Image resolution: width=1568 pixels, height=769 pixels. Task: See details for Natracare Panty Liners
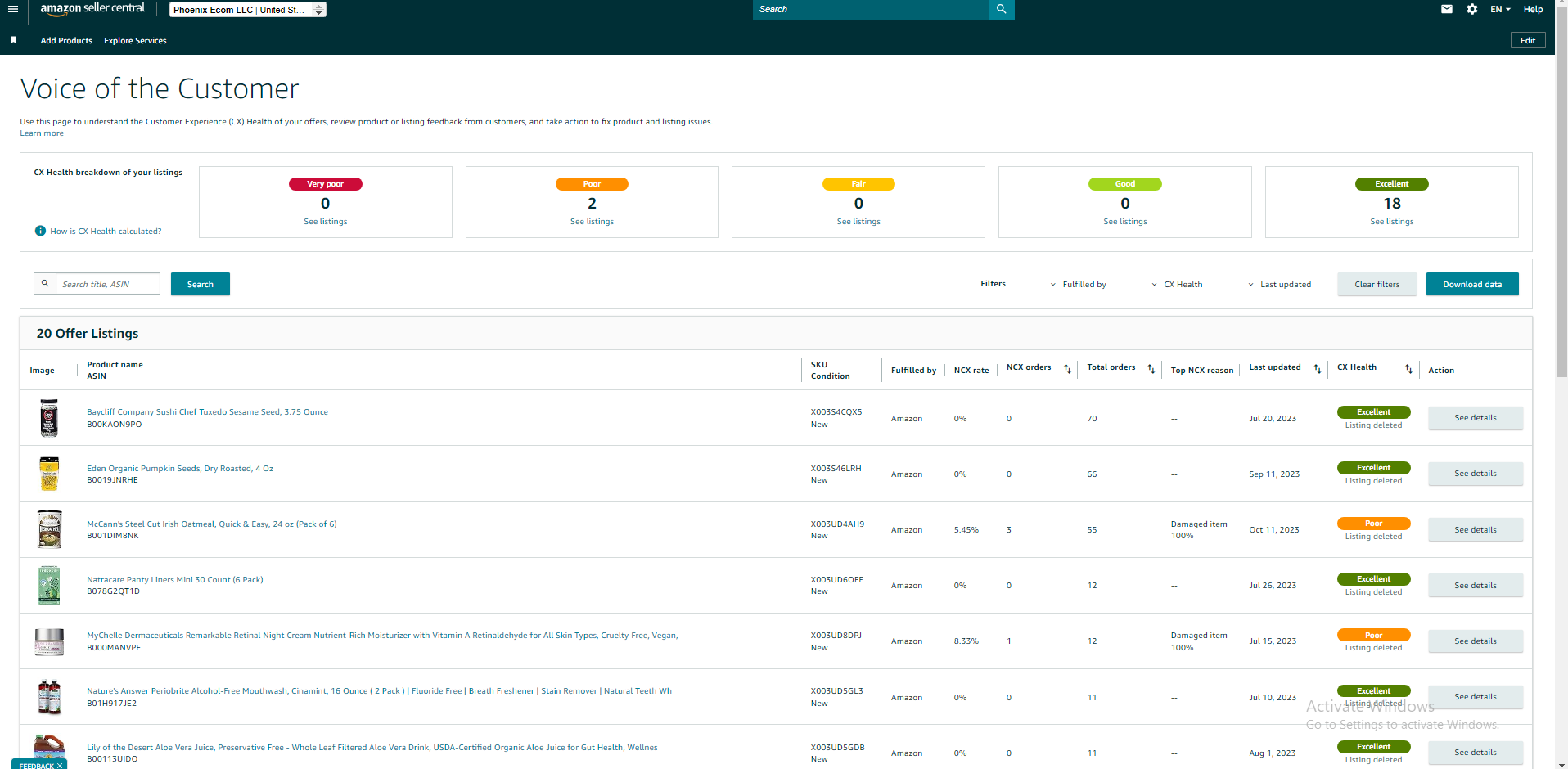point(1476,586)
